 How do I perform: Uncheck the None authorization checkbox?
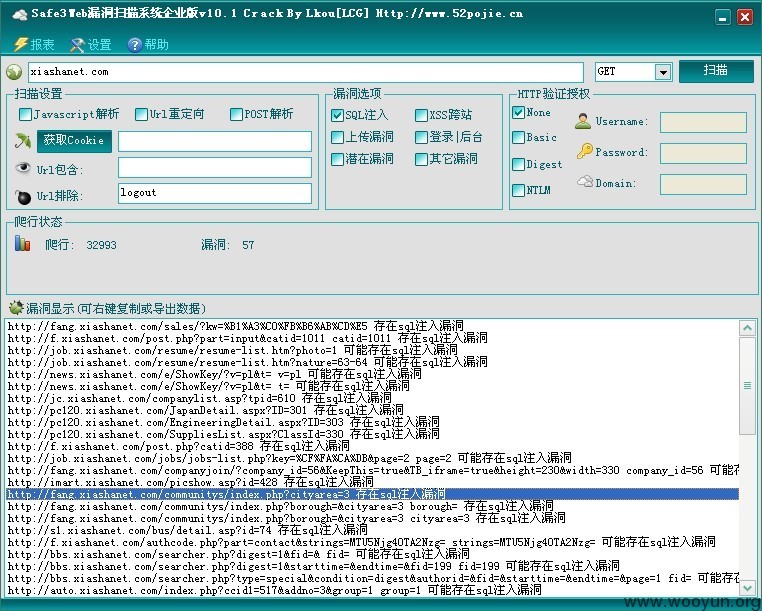tap(518, 112)
